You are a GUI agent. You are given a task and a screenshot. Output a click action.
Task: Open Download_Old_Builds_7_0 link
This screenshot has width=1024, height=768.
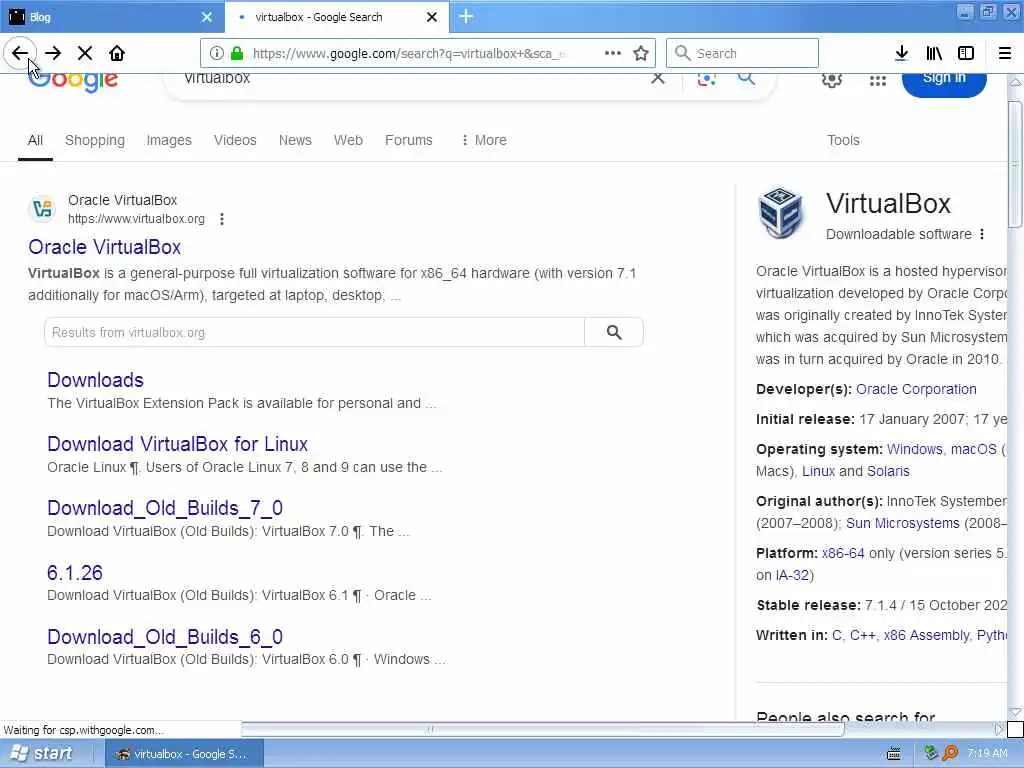[x=165, y=508]
